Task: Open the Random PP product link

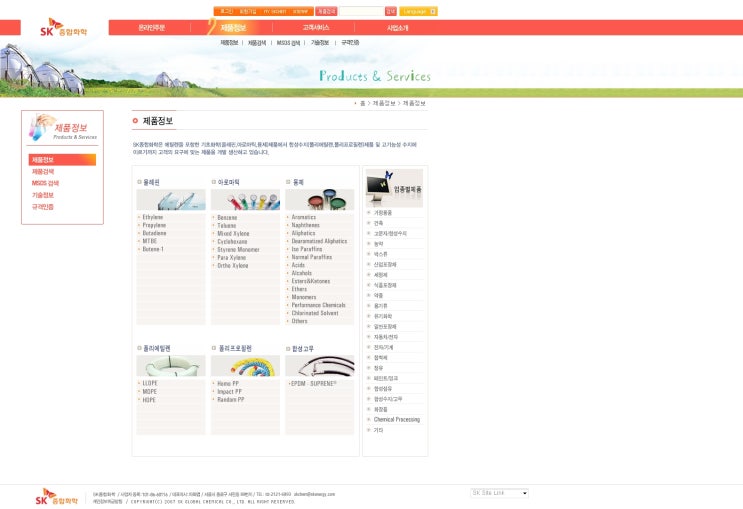Action: (x=231, y=400)
